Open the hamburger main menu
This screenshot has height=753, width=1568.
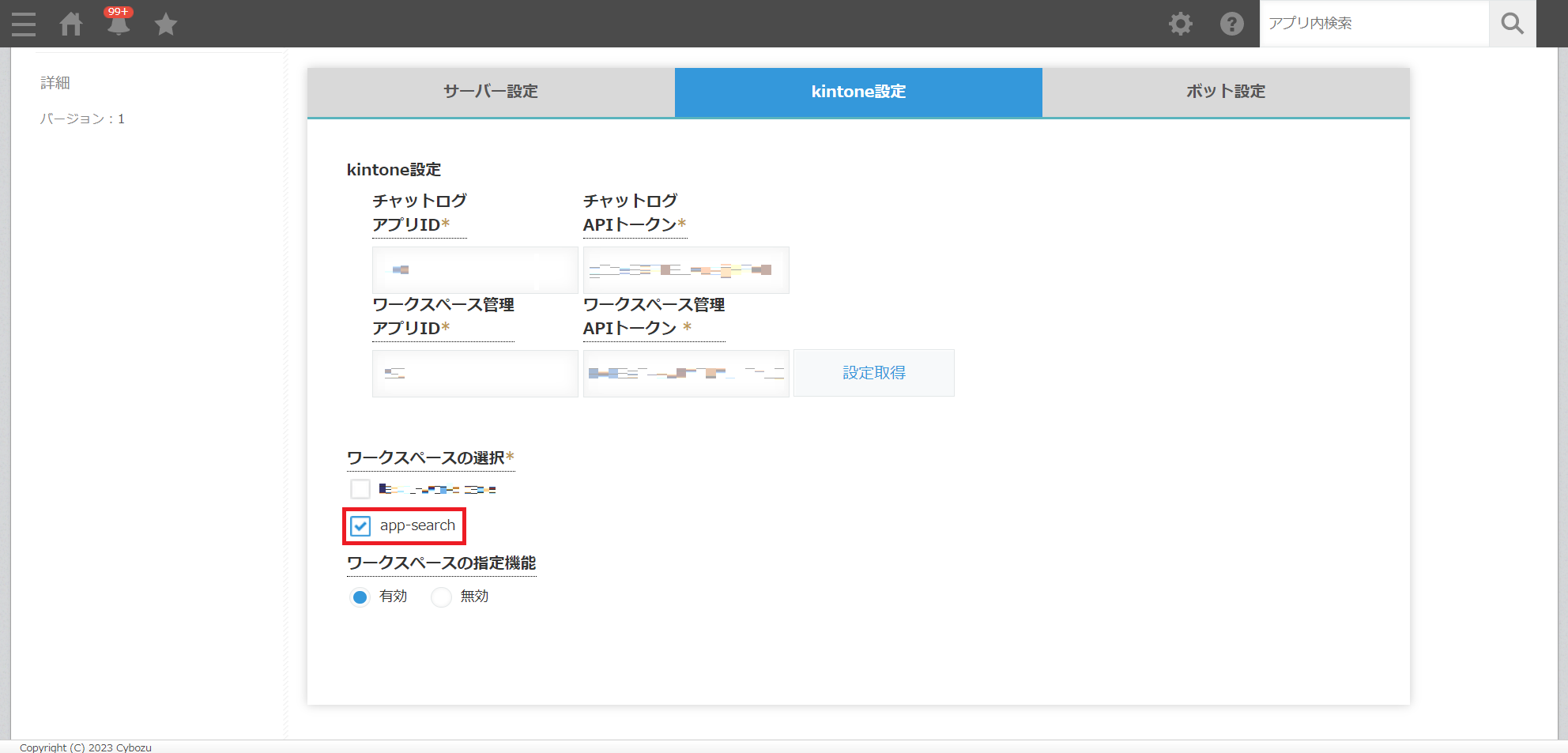[x=24, y=24]
